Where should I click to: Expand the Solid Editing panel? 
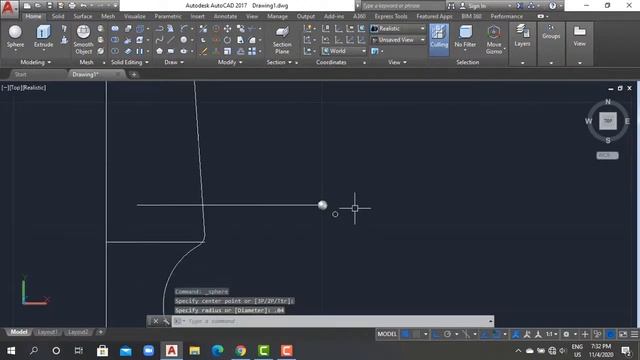130,62
